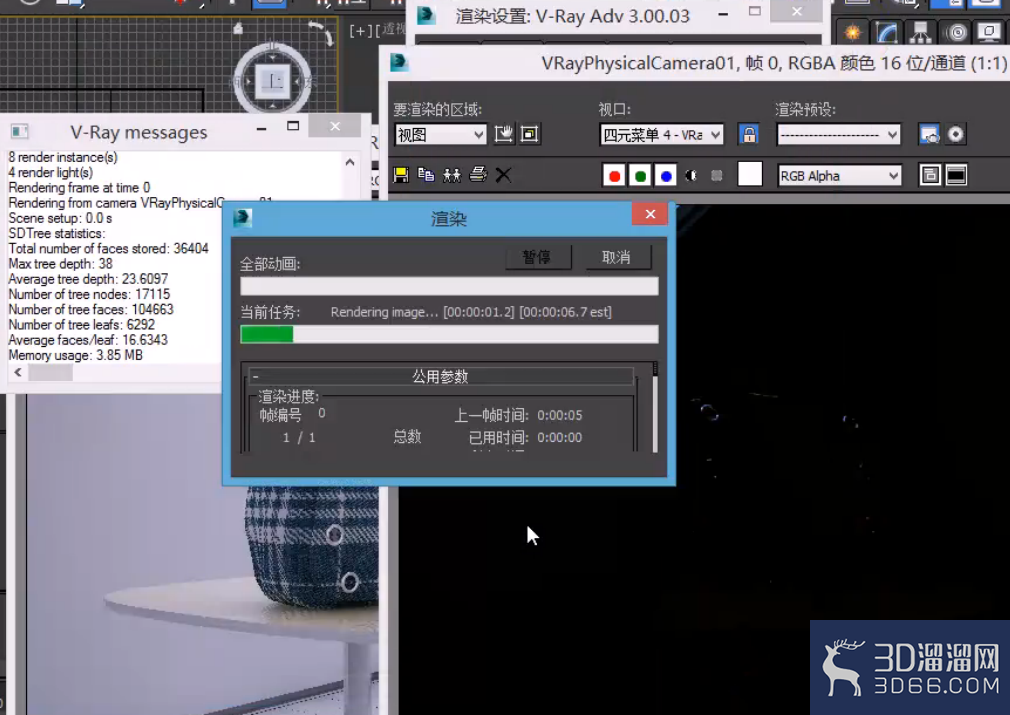Screen dimensions: 1010x715
Task: Open Render Setup from the frame window icon
Action: point(929,134)
